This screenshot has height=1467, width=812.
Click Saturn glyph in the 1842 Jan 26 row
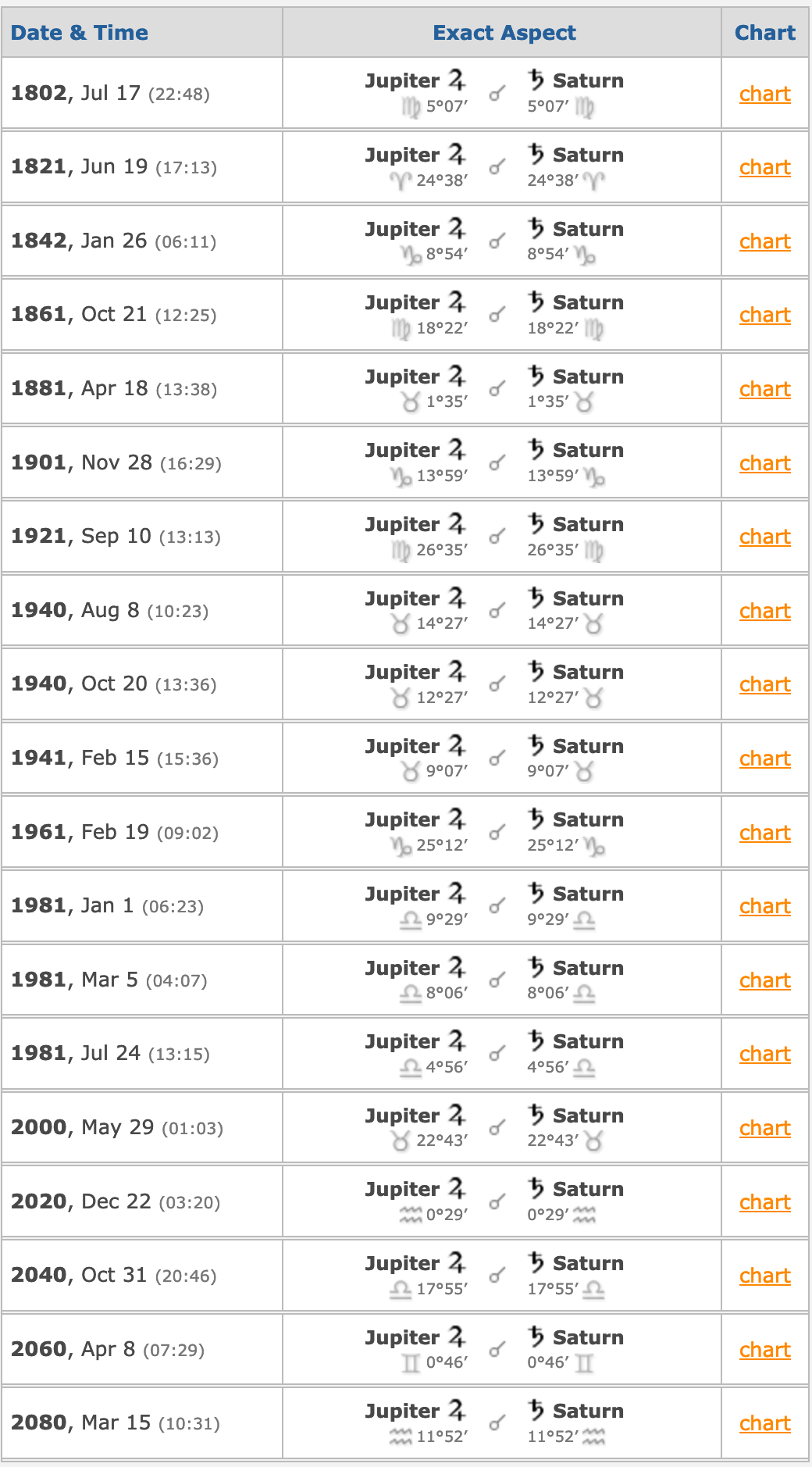pos(536,228)
